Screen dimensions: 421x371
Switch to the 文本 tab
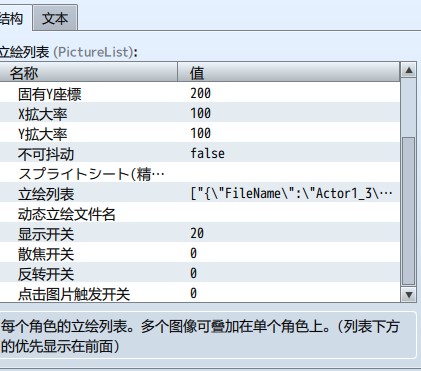coord(55,18)
